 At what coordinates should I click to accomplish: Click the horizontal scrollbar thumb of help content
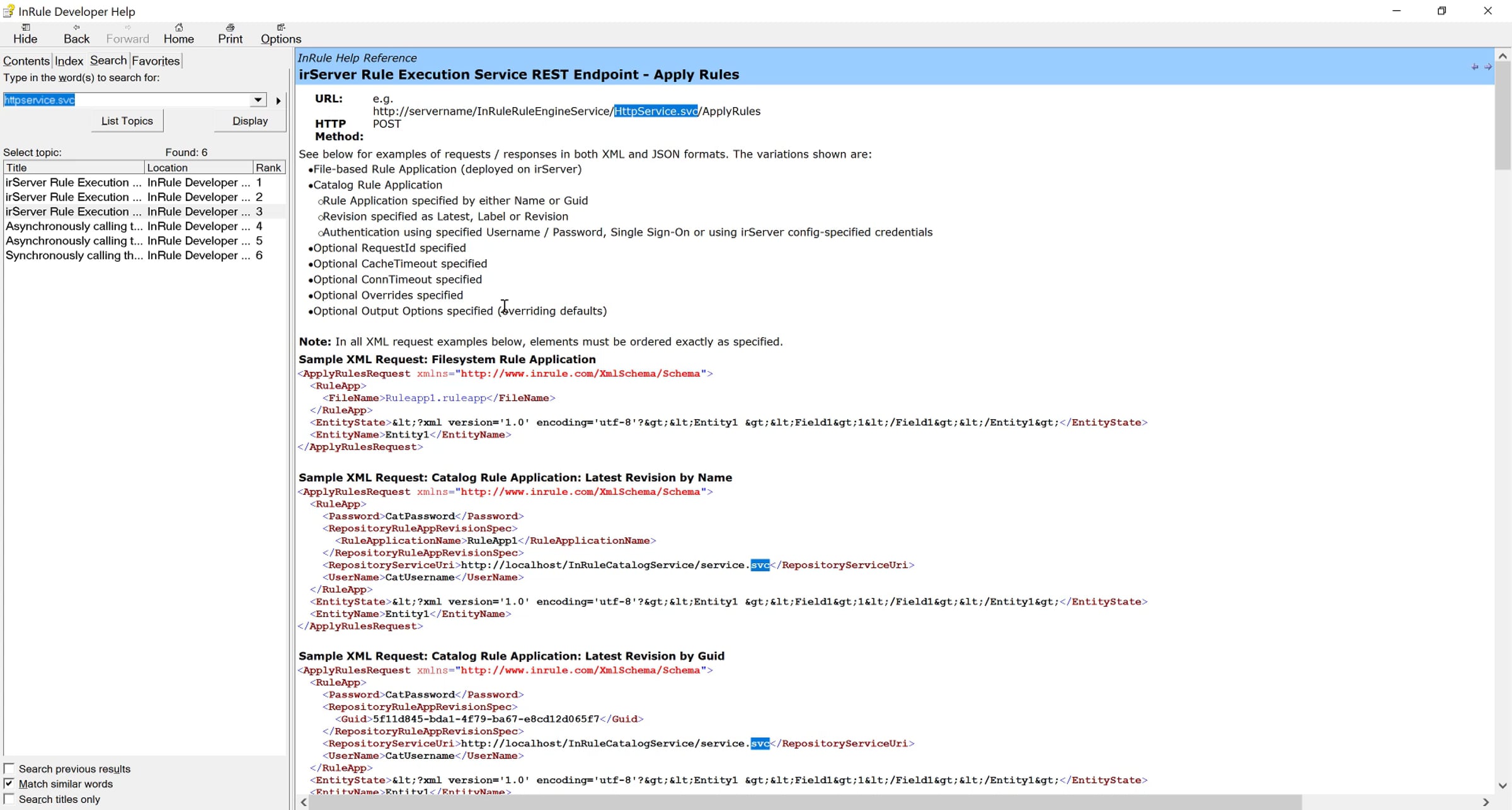[806, 802]
